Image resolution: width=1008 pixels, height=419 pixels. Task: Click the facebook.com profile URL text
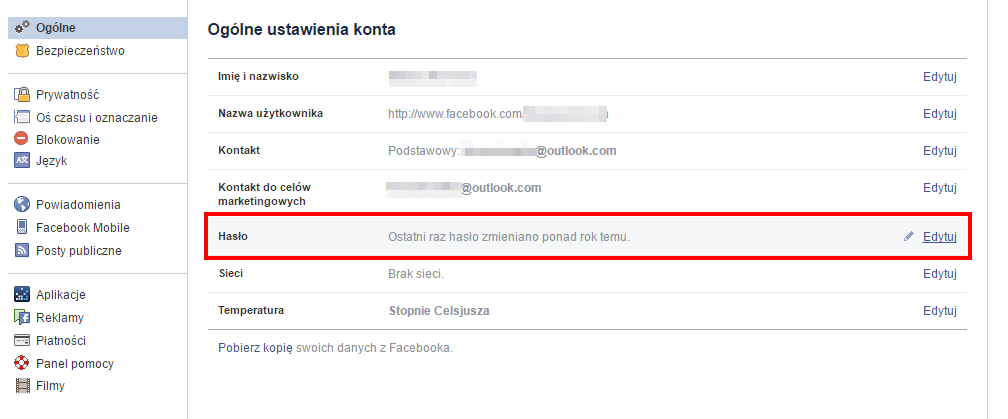[498, 114]
